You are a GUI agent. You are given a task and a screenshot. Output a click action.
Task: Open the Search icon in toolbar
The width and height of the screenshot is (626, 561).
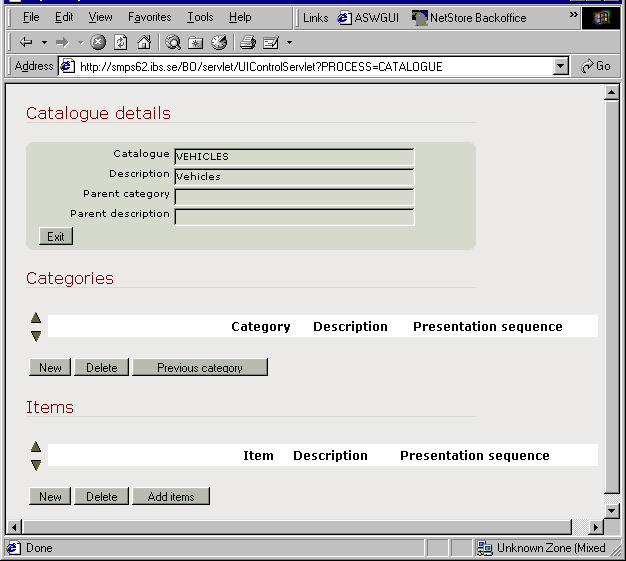tap(173, 42)
